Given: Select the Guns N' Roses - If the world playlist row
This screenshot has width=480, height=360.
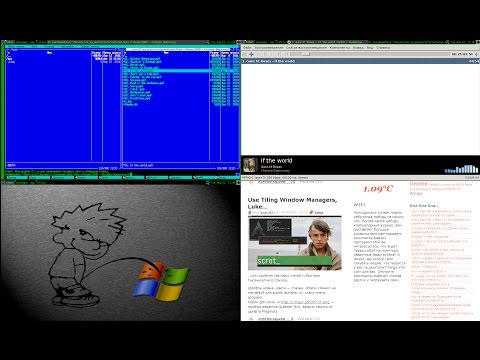Looking at the screenshot, I should point(360,61).
